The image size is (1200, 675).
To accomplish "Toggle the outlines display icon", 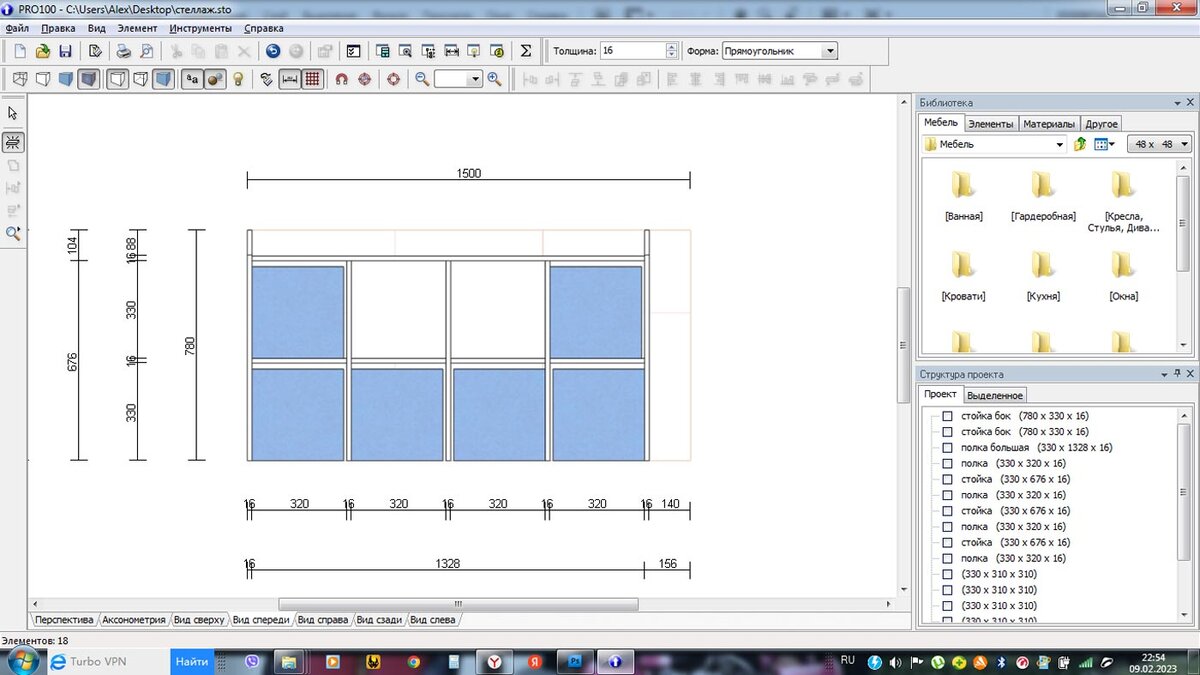I will pos(116,79).
